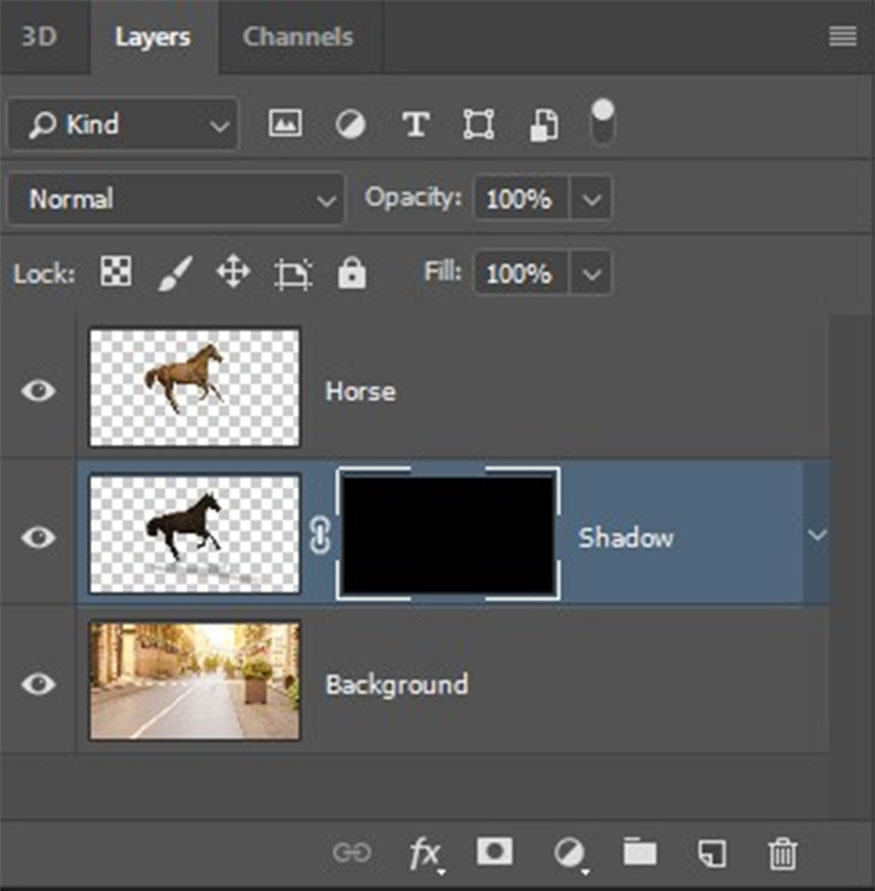Delete layer with the trash icon
The height and width of the screenshot is (891, 875).
pyautogui.click(x=782, y=852)
